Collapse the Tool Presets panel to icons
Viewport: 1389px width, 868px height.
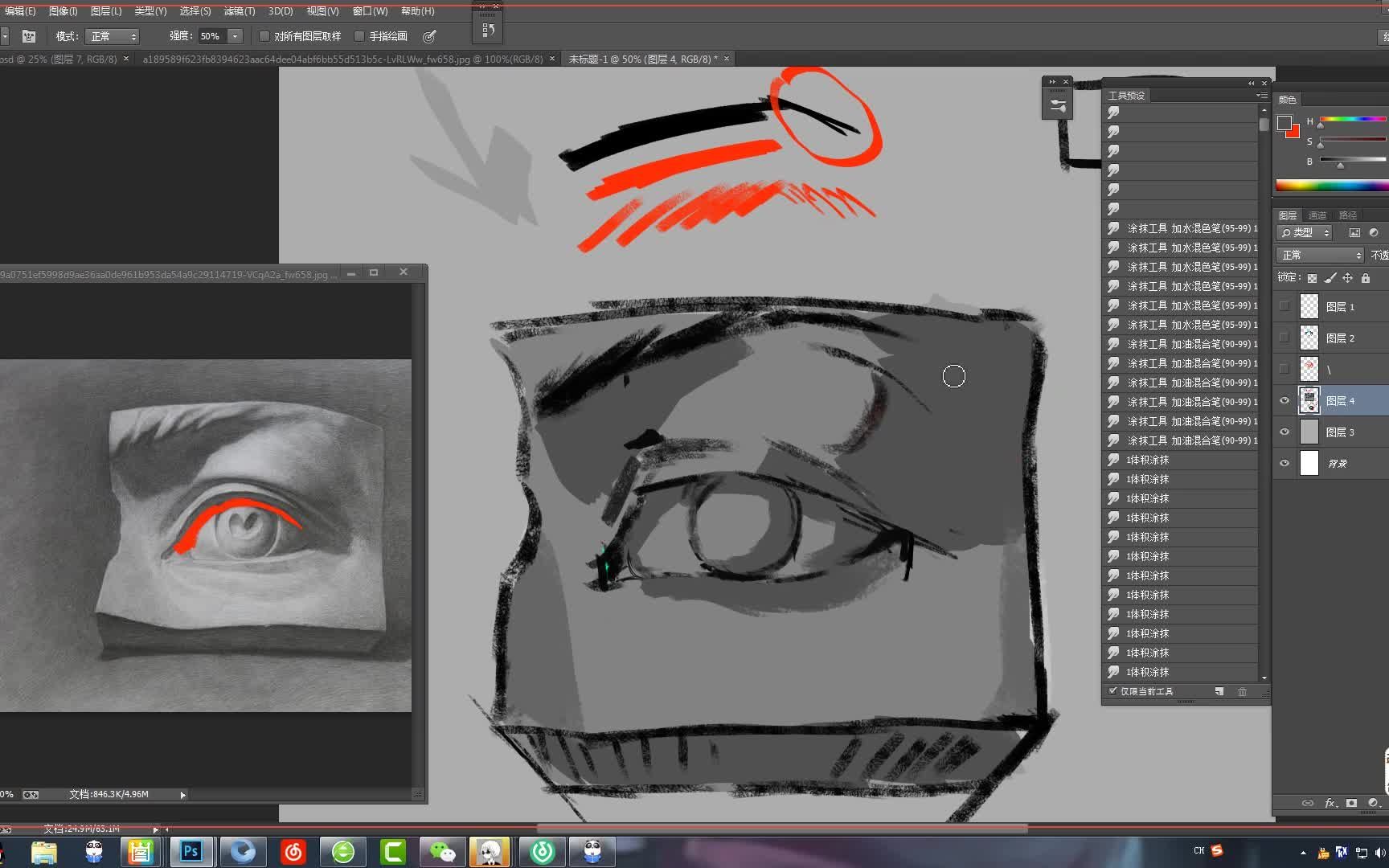[1251, 83]
